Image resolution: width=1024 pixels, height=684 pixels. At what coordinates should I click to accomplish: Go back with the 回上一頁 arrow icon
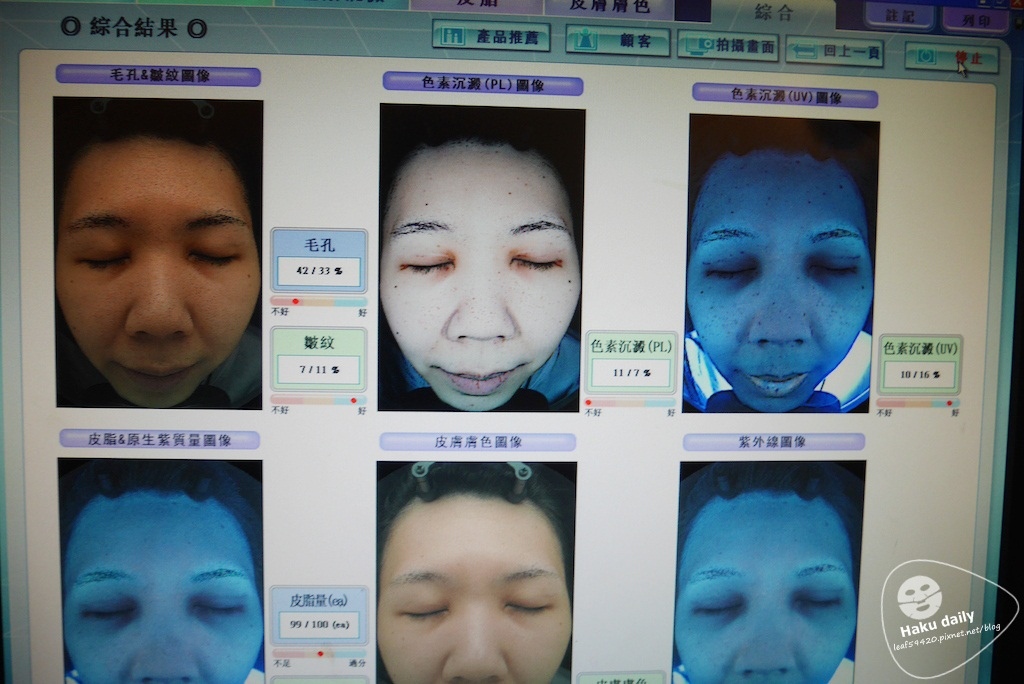click(805, 51)
